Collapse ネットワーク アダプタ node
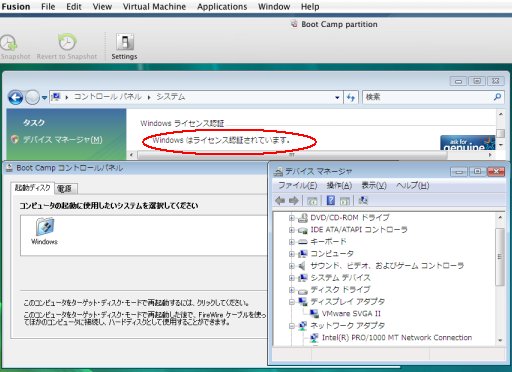 [x=291, y=326]
